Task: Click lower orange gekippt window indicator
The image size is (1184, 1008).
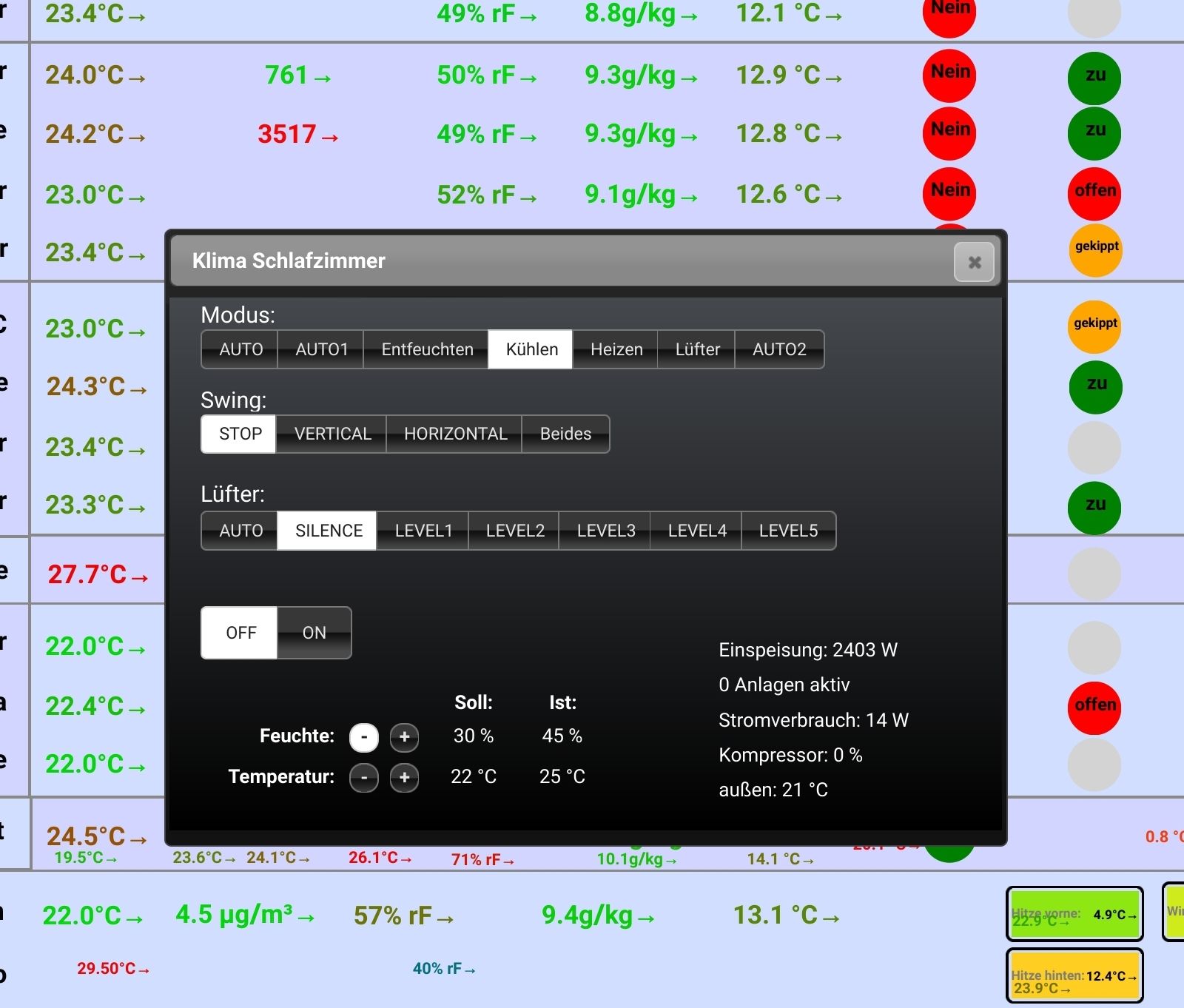Action: 1094,326
